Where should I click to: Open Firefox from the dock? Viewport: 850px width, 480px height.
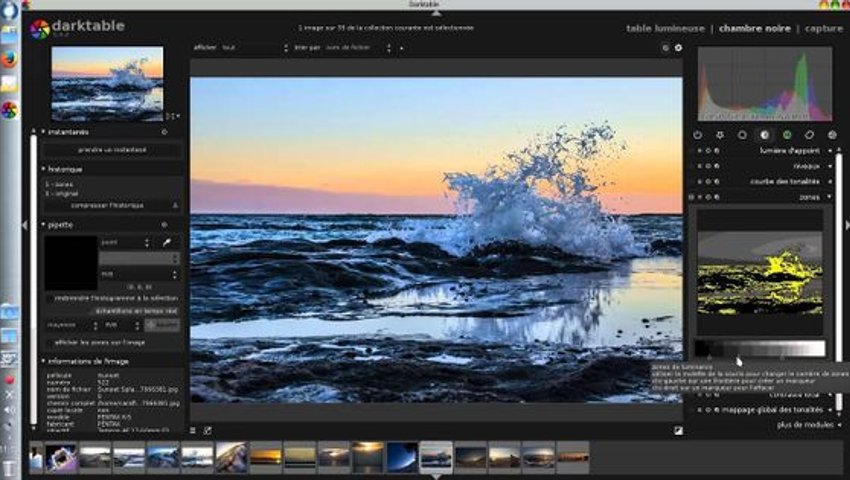point(9,59)
